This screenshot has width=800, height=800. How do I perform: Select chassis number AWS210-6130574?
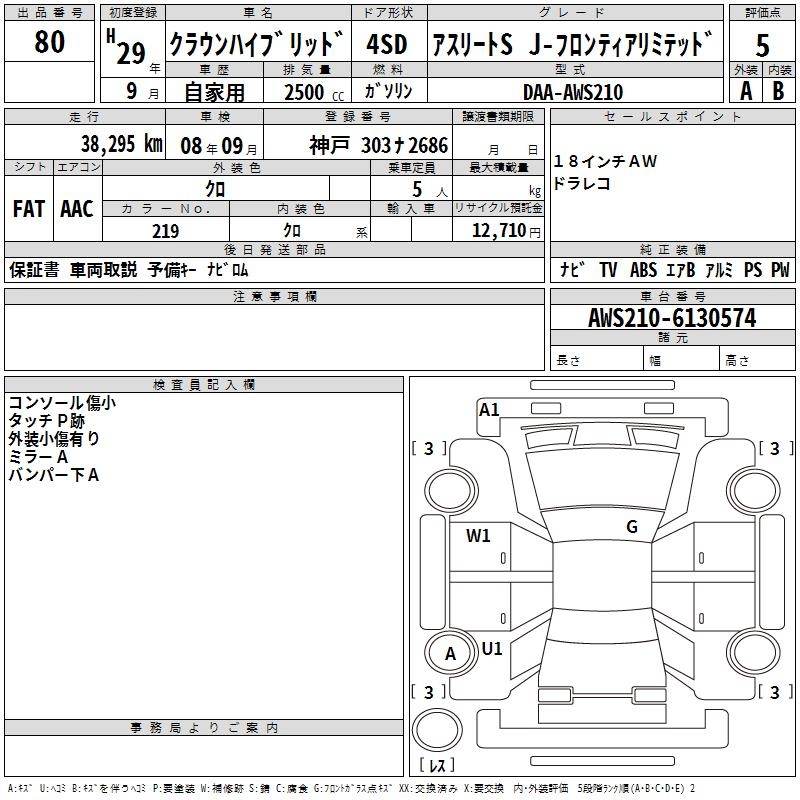672,318
